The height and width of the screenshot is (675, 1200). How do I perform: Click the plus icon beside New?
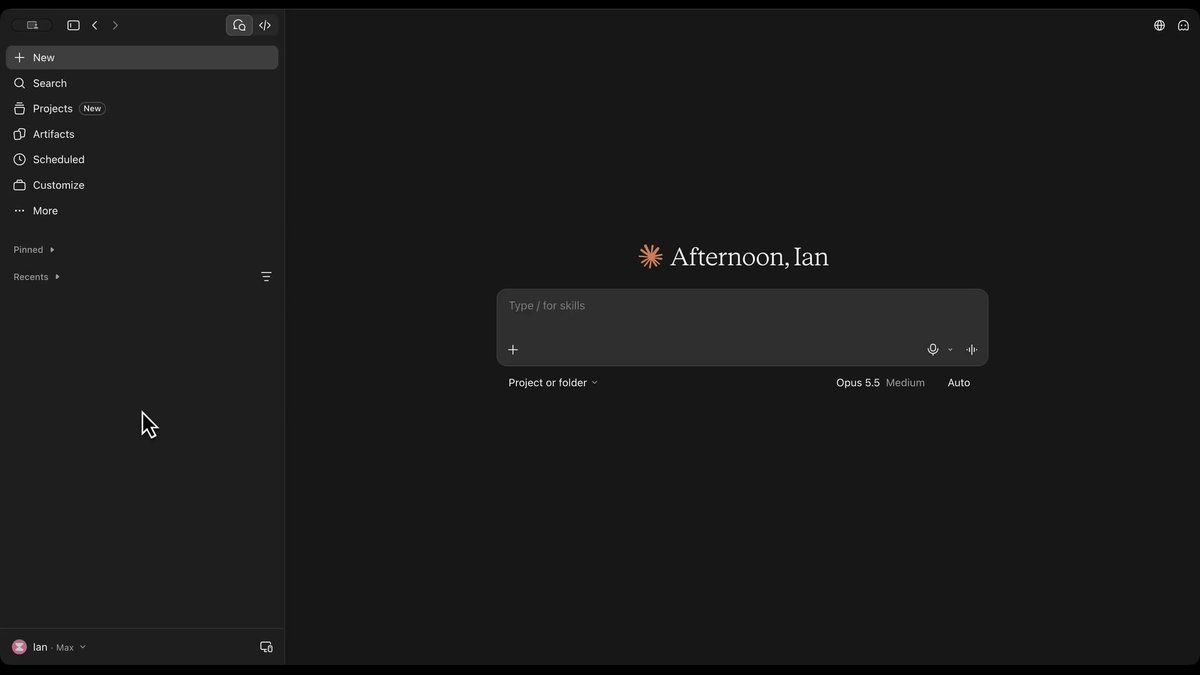19,58
